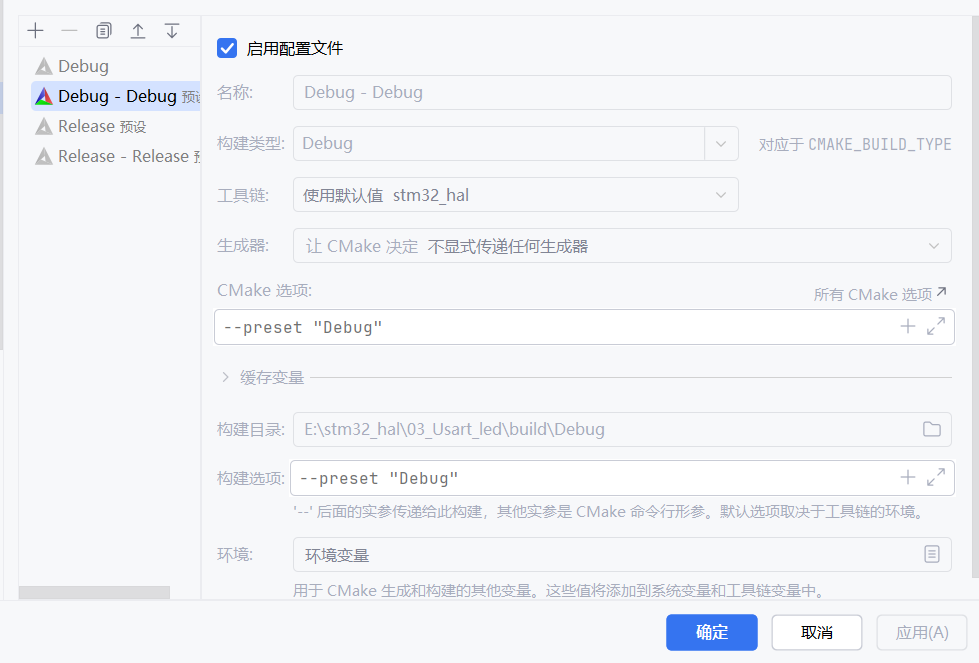Copy the selected profile
The image size is (979, 663).
[x=104, y=31]
